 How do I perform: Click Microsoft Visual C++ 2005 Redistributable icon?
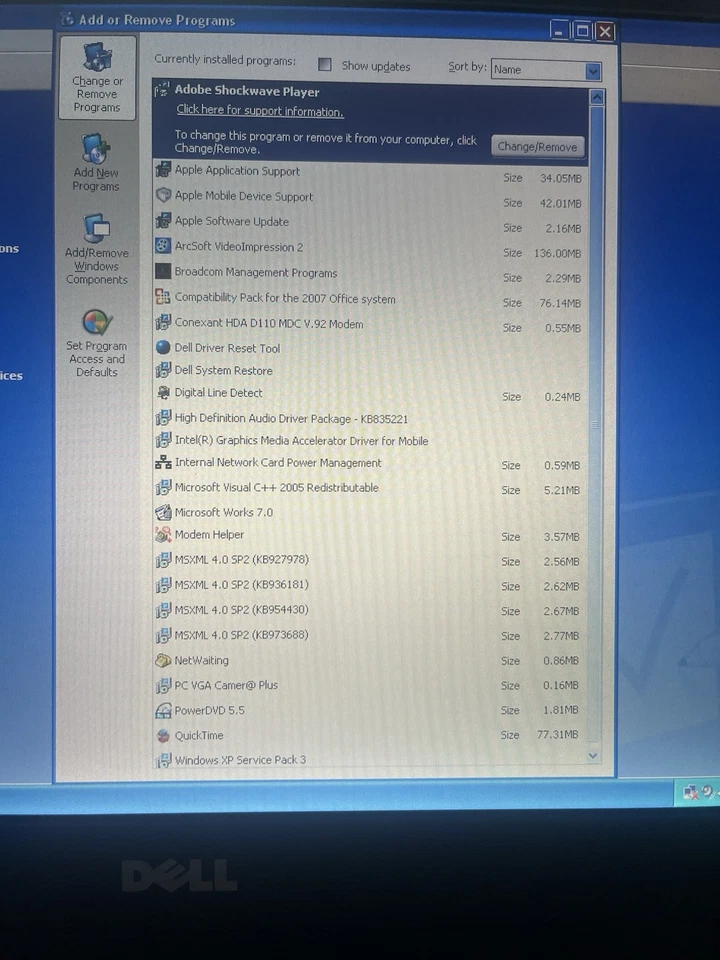[x=163, y=487]
